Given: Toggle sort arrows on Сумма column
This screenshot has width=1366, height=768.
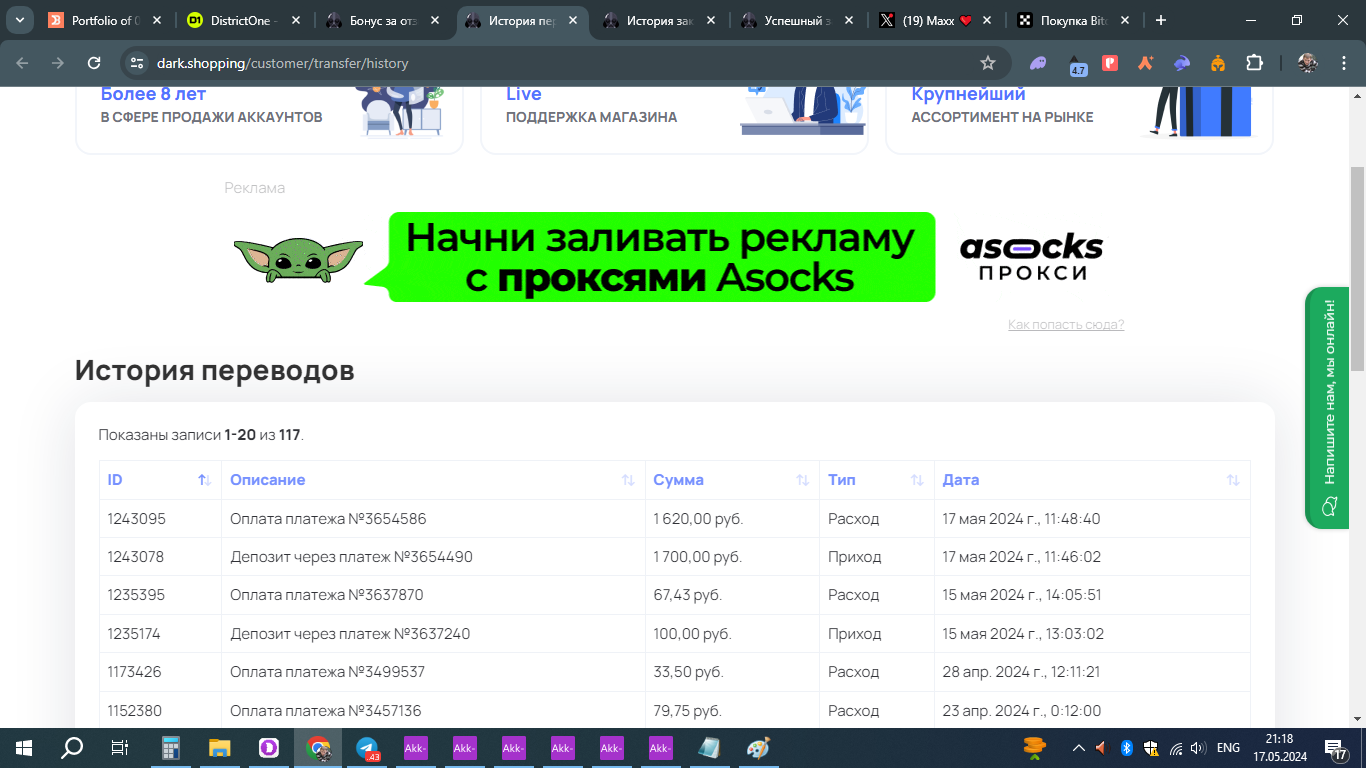Looking at the screenshot, I should click(802, 480).
